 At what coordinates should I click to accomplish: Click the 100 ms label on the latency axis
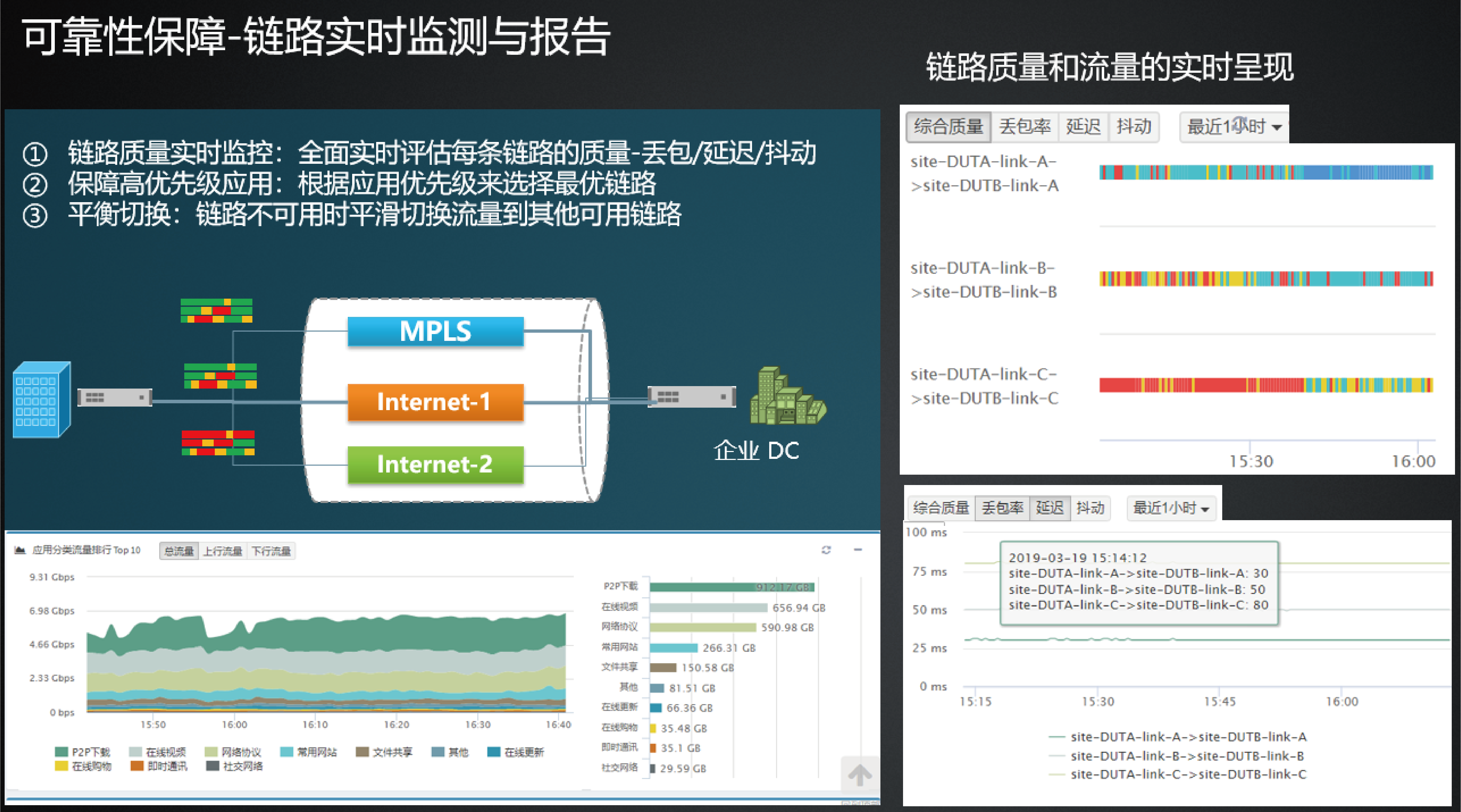pos(926,532)
